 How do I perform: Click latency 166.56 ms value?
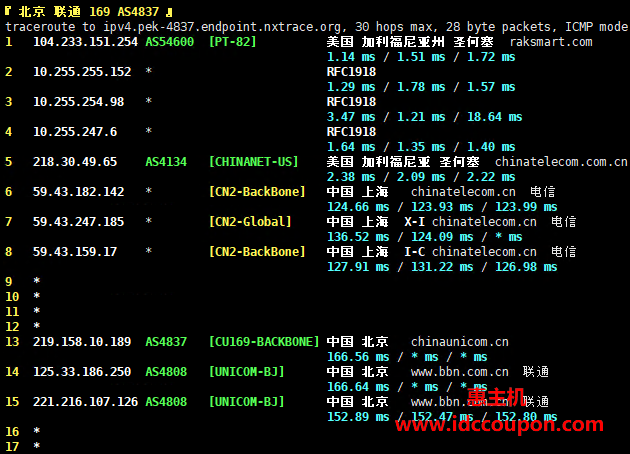pyautogui.click(x=358, y=357)
